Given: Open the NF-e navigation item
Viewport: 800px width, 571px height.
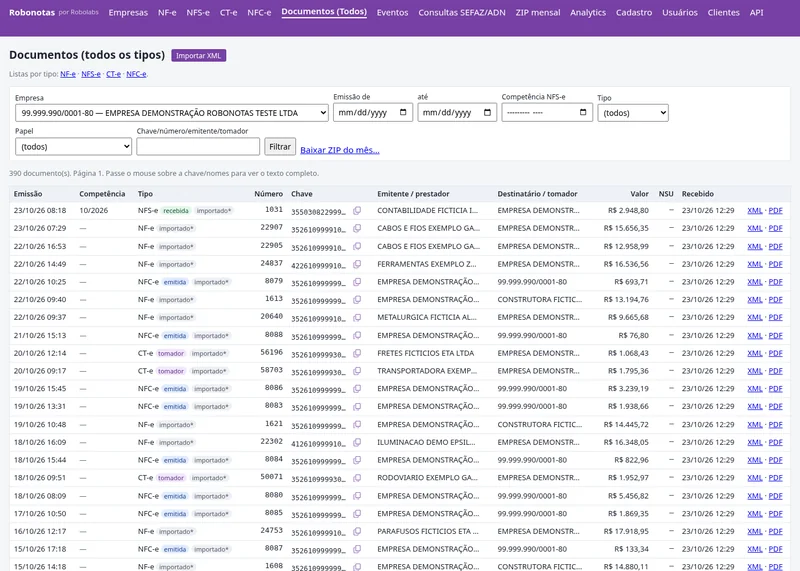Looking at the screenshot, I should click(167, 13).
